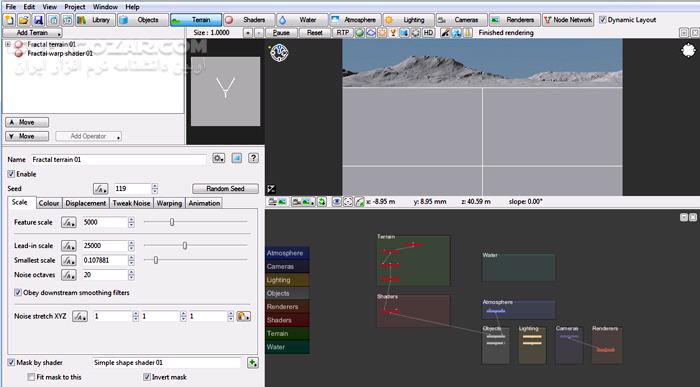Save the project with the floppy disk icon
This screenshot has height=387, width=700.
click(x=38, y=20)
